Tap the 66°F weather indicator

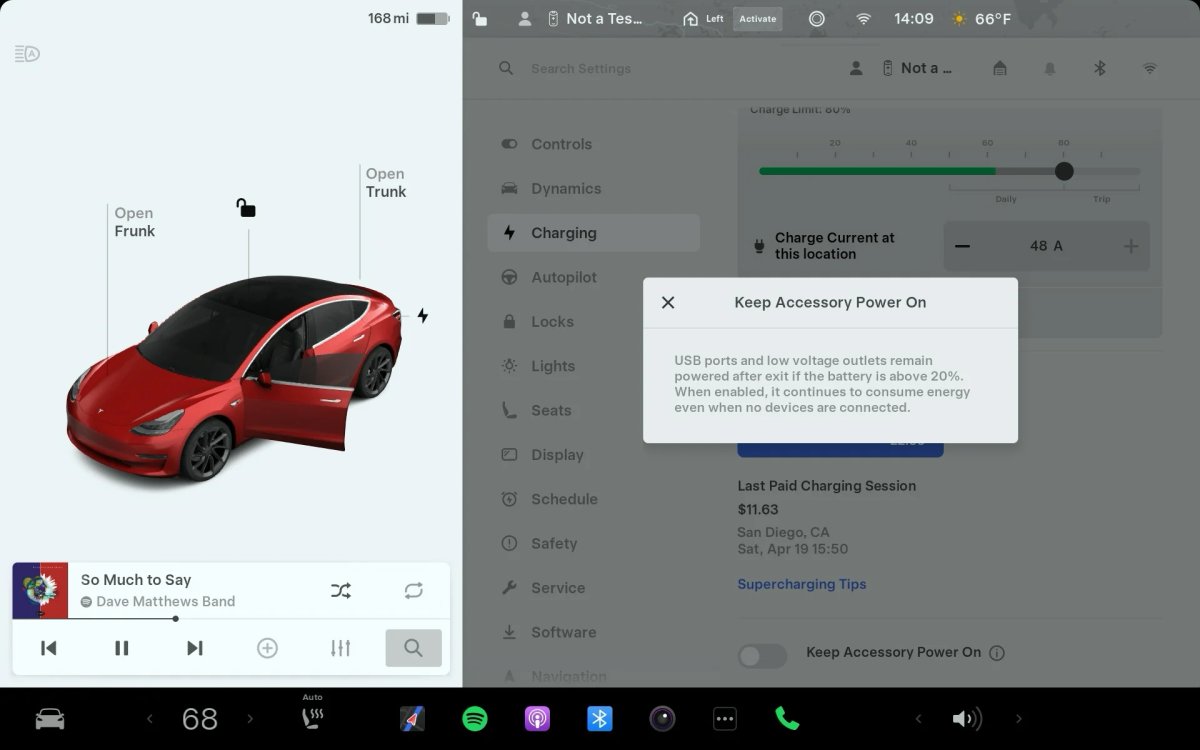click(982, 18)
